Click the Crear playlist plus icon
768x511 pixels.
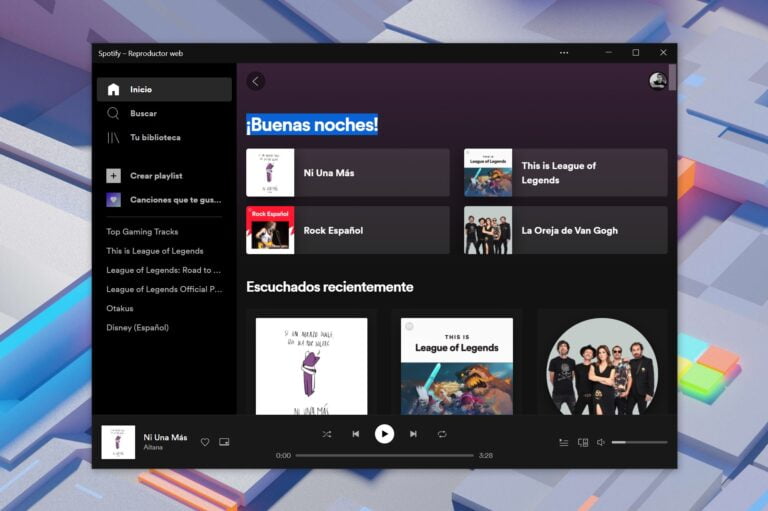point(113,175)
